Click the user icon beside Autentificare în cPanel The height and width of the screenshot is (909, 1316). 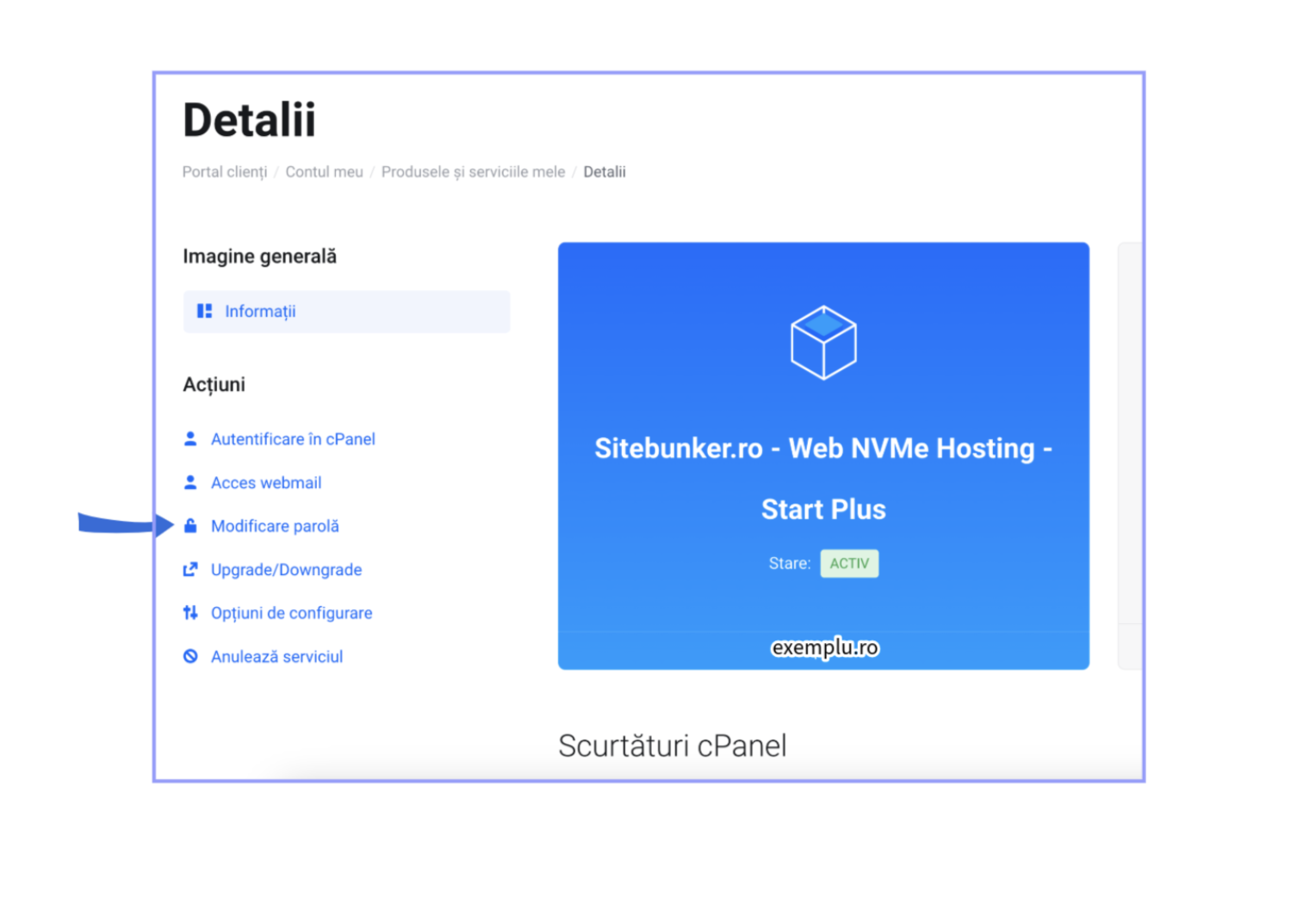point(190,439)
